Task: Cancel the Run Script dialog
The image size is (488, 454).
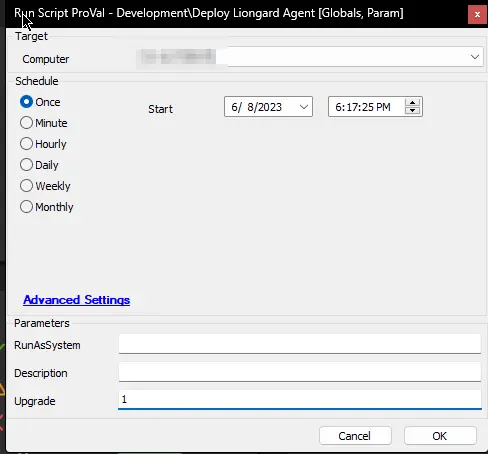Action: pos(355,436)
